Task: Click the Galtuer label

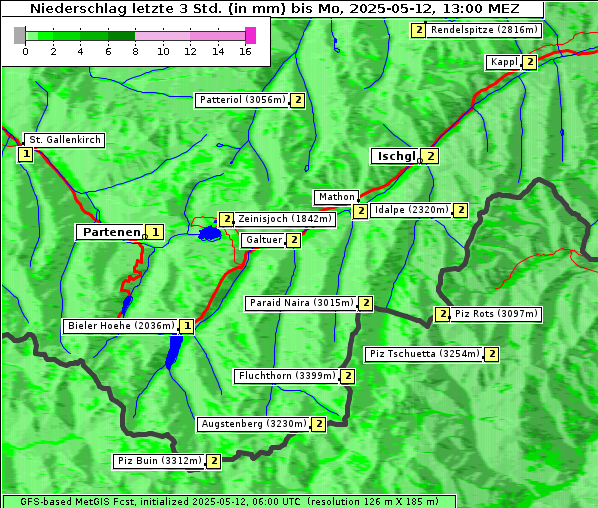Action: 264,240
